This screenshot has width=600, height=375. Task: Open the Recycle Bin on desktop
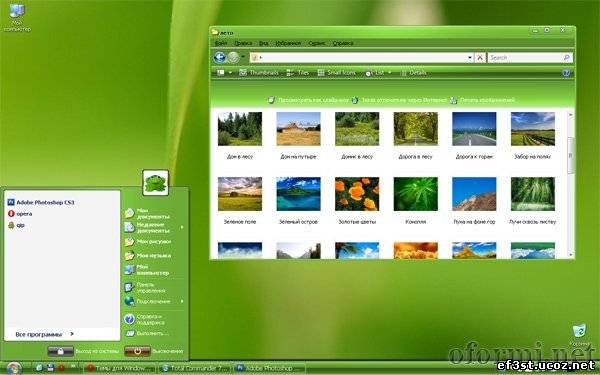click(579, 334)
